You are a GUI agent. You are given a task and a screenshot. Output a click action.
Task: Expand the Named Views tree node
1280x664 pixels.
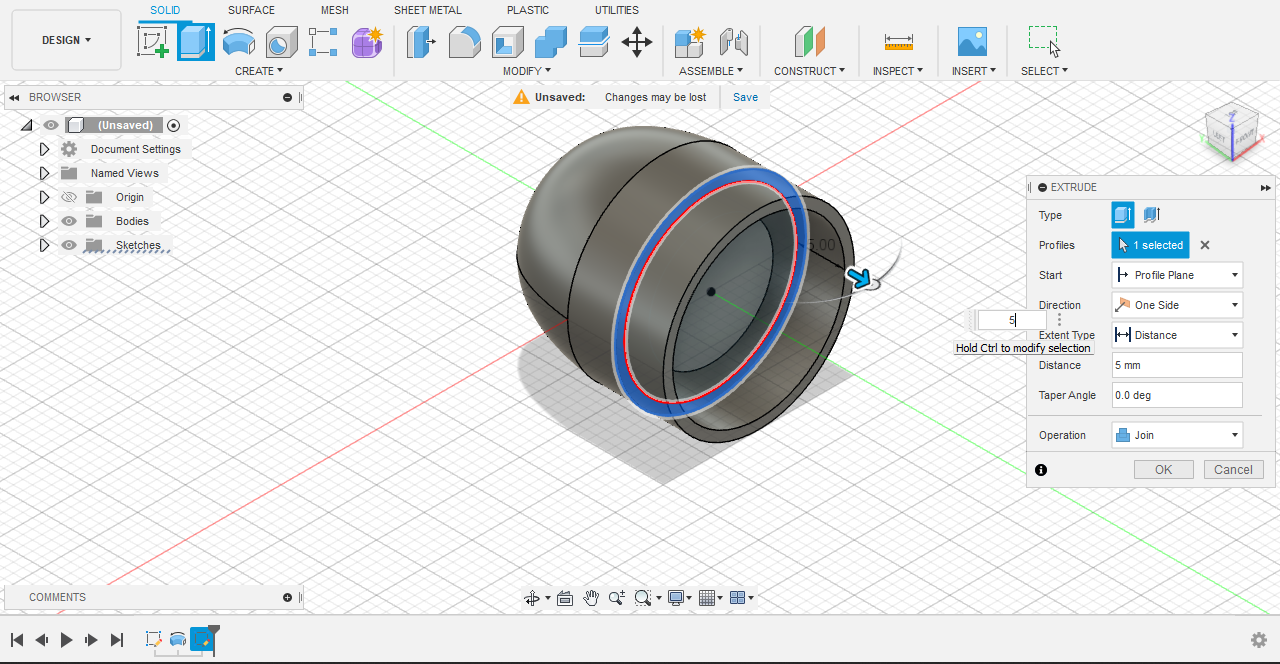(44, 173)
